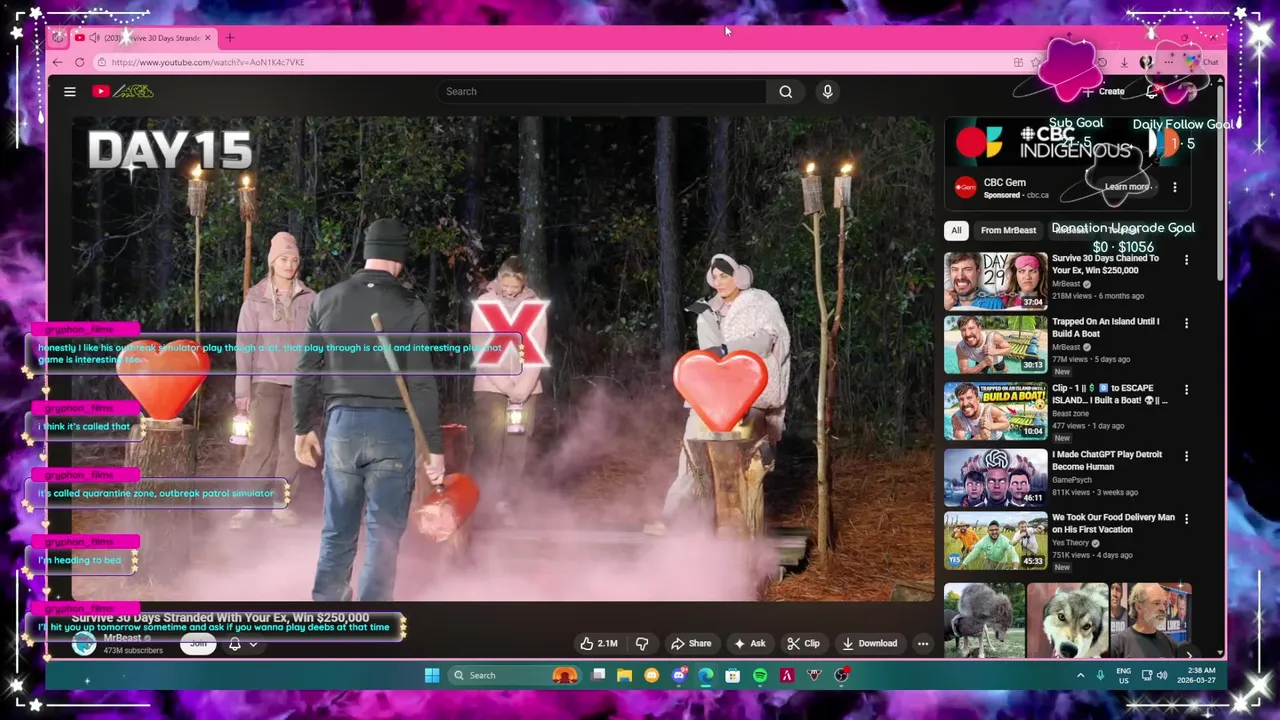The width and height of the screenshot is (1280, 720).
Task: Reload the page with refresh icon
Action: [x=79, y=62]
